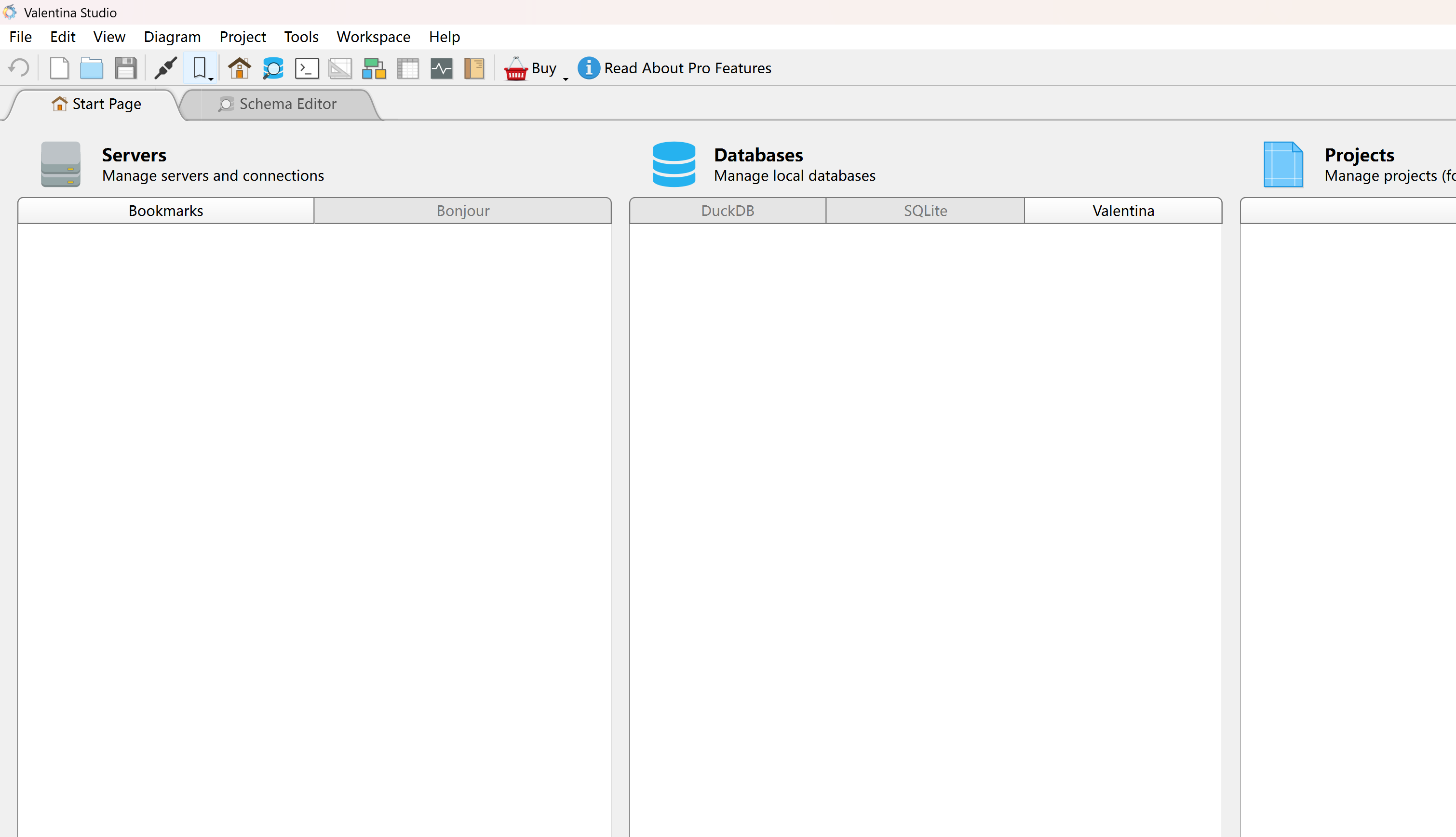The image size is (1456, 837).
Task: Click 'Manage local databases' text
Action: tap(795, 176)
